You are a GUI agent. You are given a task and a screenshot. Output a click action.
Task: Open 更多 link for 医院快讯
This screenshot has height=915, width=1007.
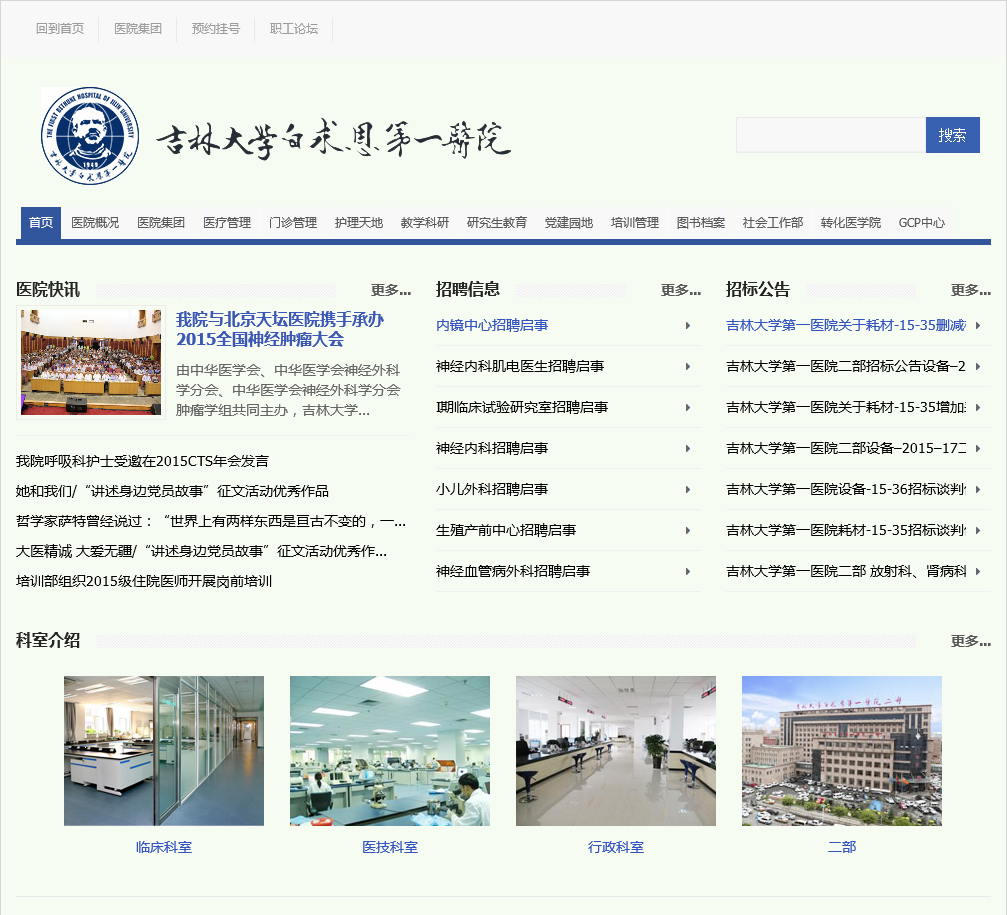click(390, 290)
